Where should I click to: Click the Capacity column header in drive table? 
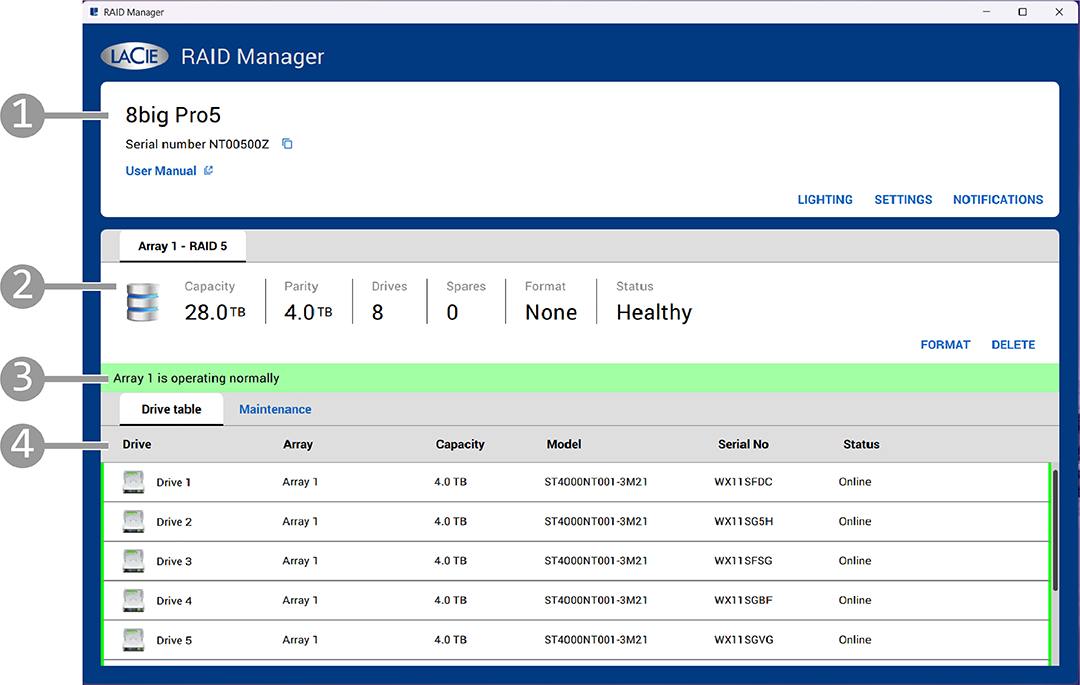[x=460, y=445]
